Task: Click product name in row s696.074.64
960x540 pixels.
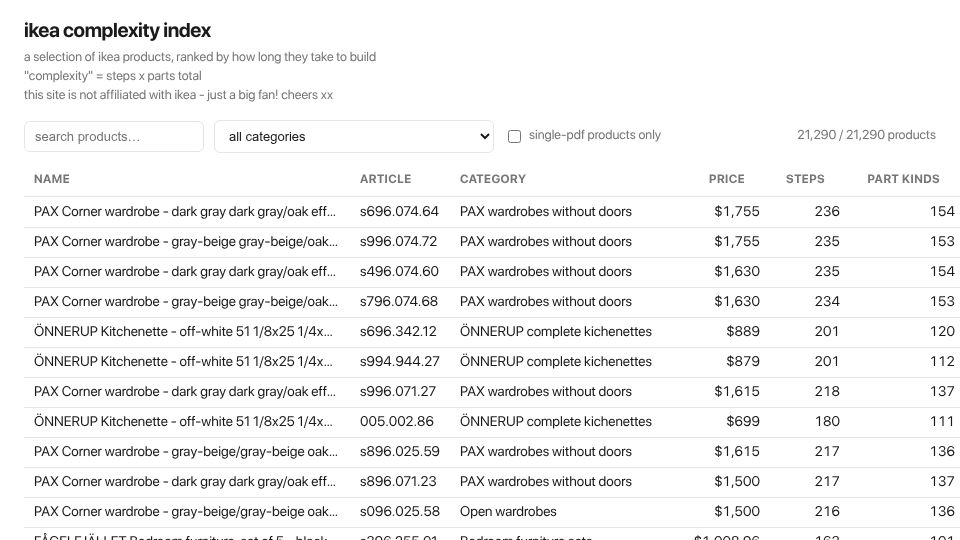Action: [185, 211]
